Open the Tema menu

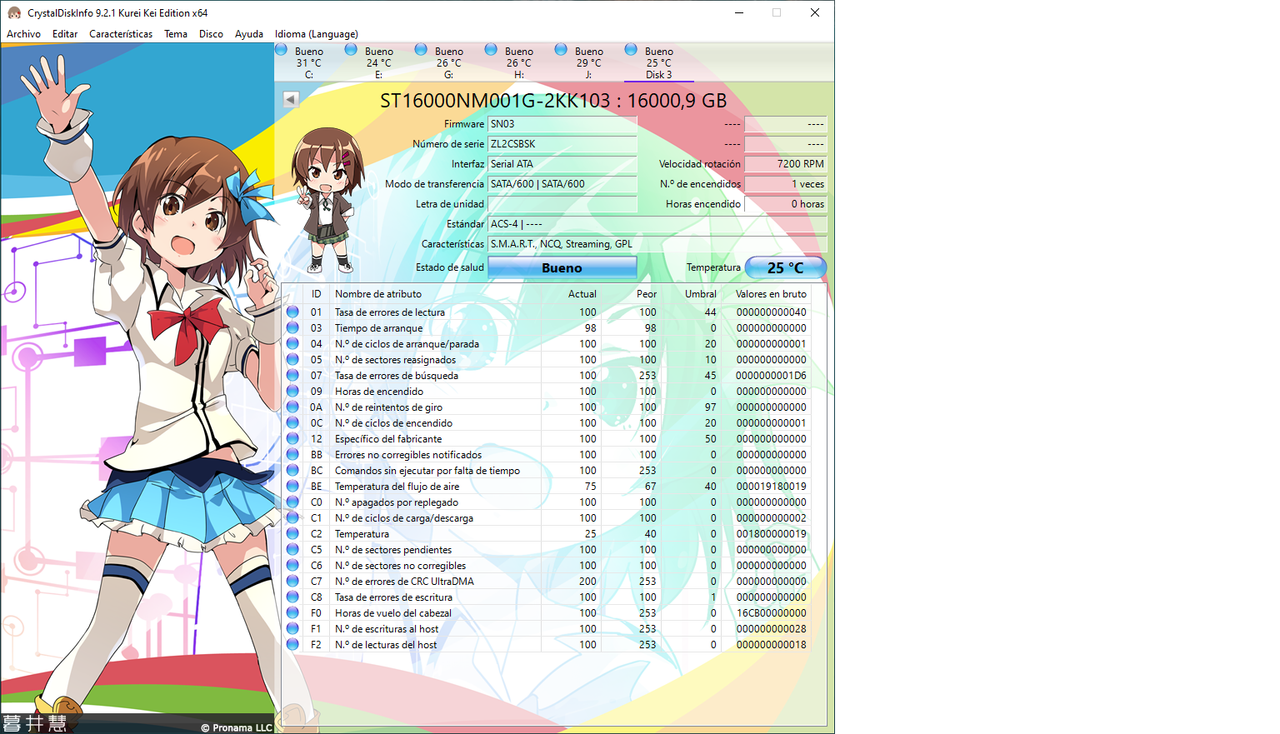tap(176, 34)
